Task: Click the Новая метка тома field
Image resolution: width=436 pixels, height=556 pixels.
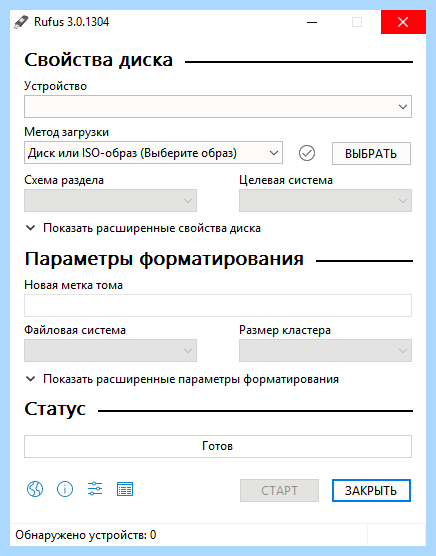Action: (x=218, y=305)
